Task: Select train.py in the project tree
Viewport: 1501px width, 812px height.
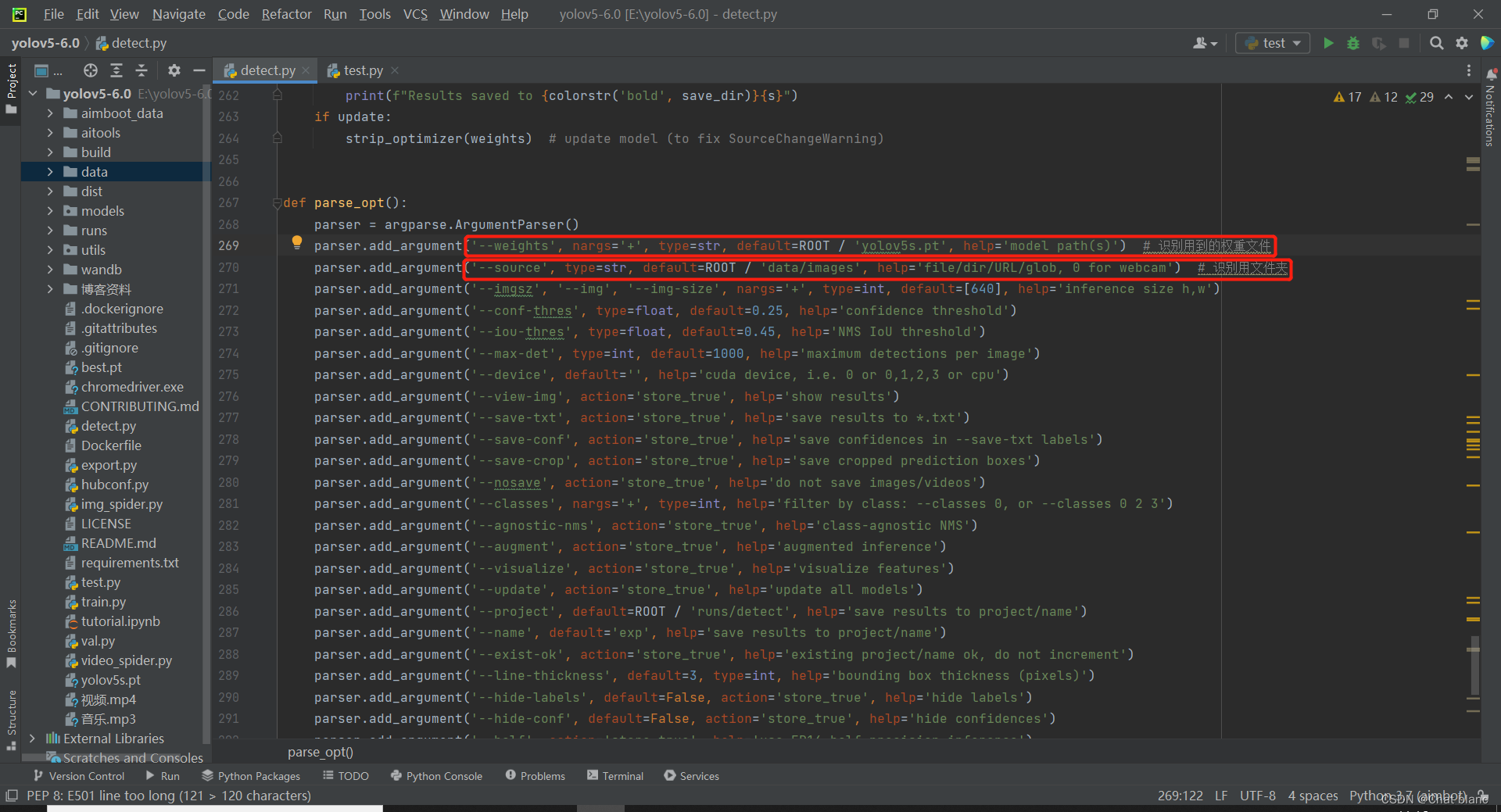Action: 103,602
